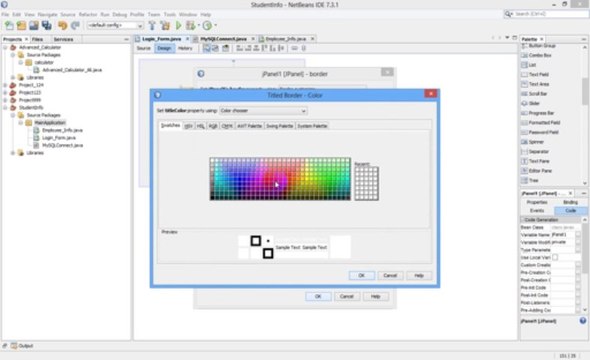Click the Save All toolbar icon
The width and height of the screenshot is (590, 360).
tap(47, 25)
